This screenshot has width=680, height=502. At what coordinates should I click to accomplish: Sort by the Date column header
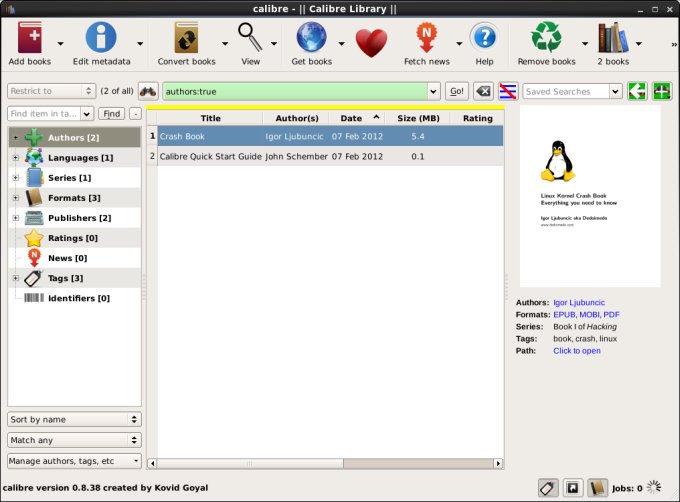(356, 118)
